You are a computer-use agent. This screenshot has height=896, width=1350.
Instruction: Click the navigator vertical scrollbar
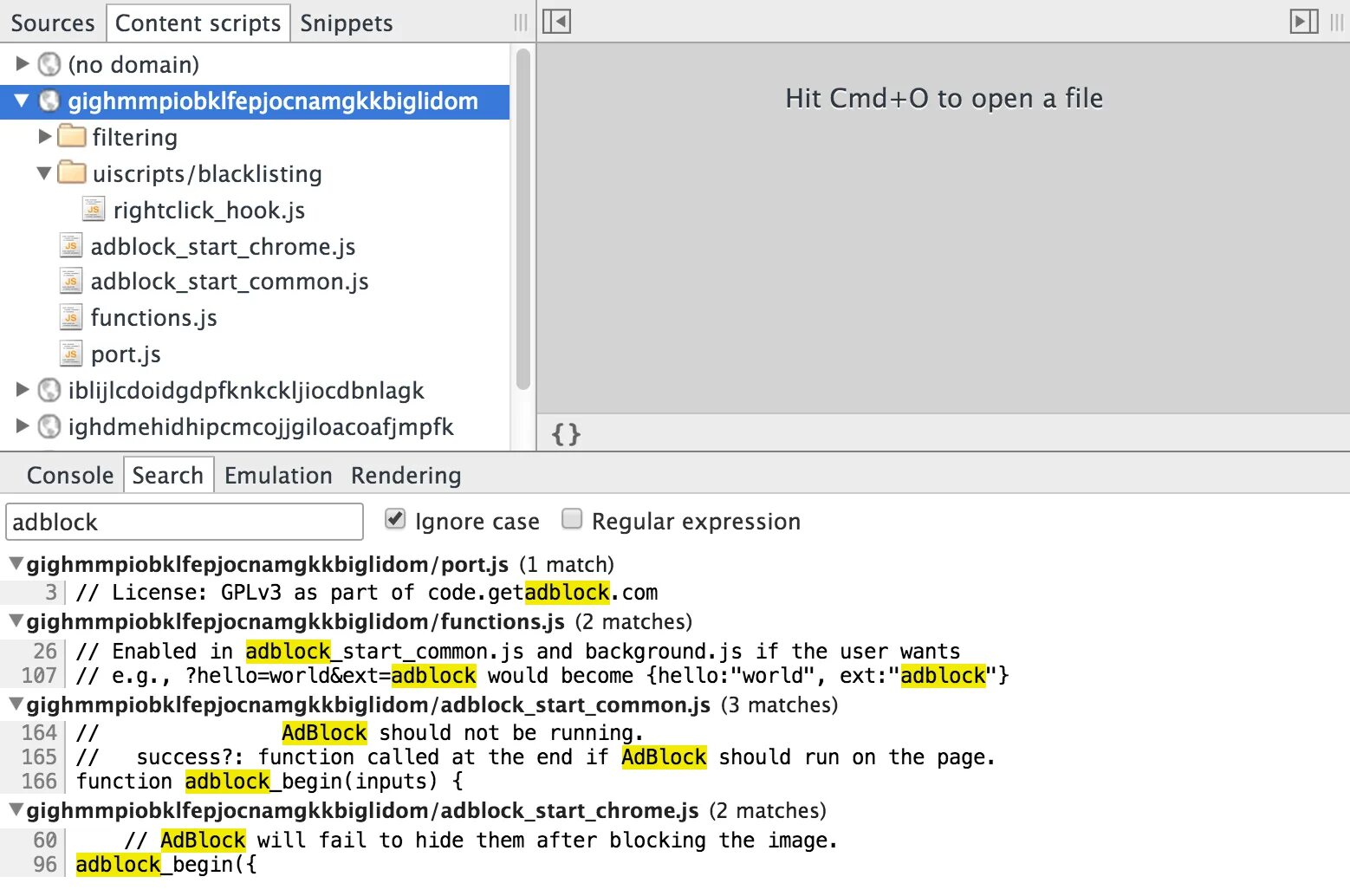coord(522,219)
